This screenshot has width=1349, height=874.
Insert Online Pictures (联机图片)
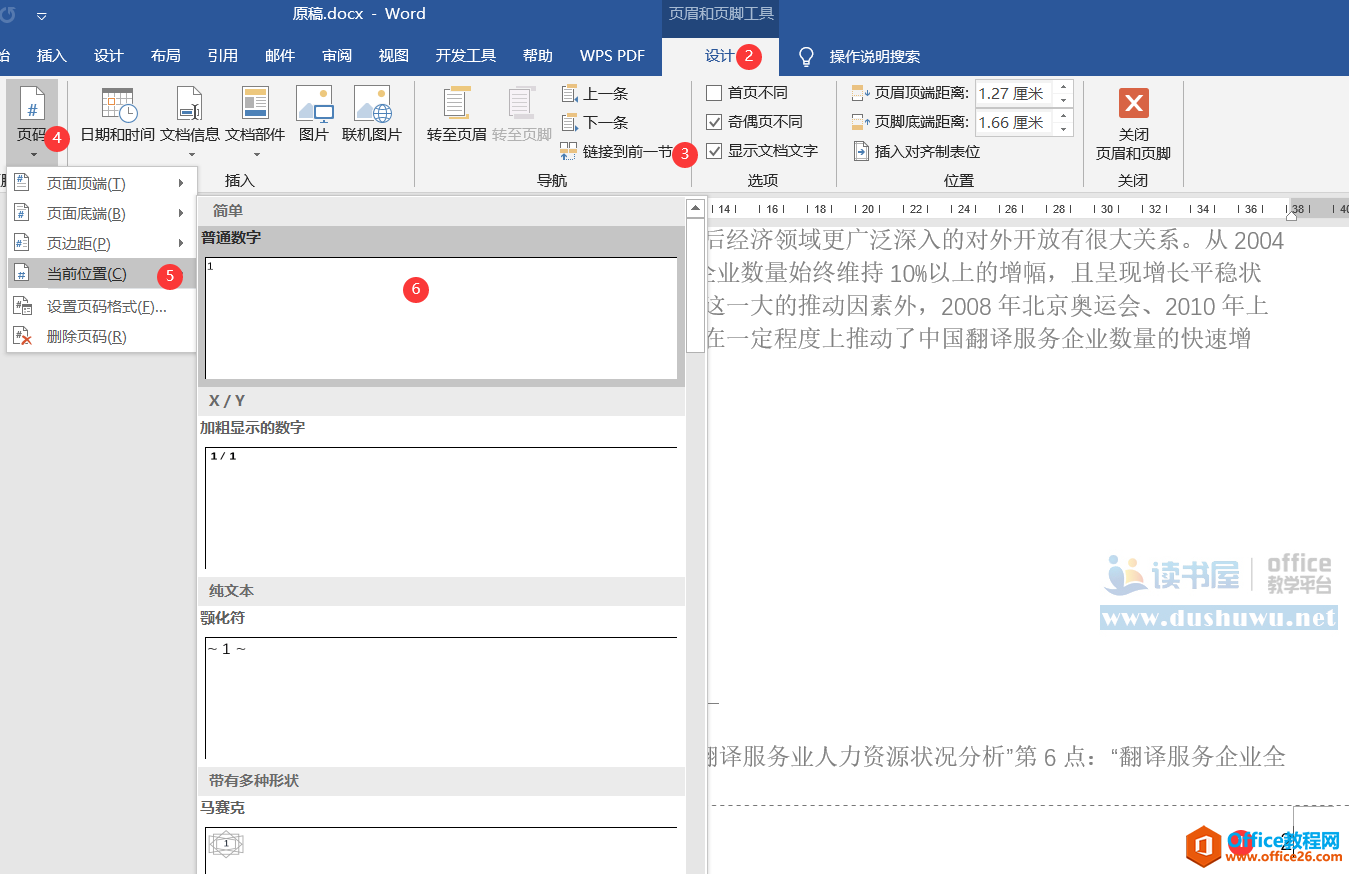pyautogui.click(x=372, y=115)
